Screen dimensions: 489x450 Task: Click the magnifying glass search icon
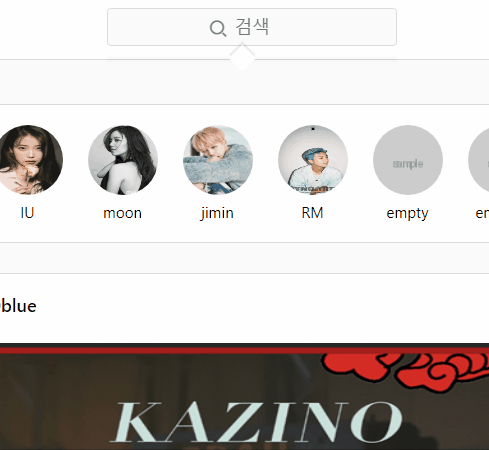click(218, 28)
